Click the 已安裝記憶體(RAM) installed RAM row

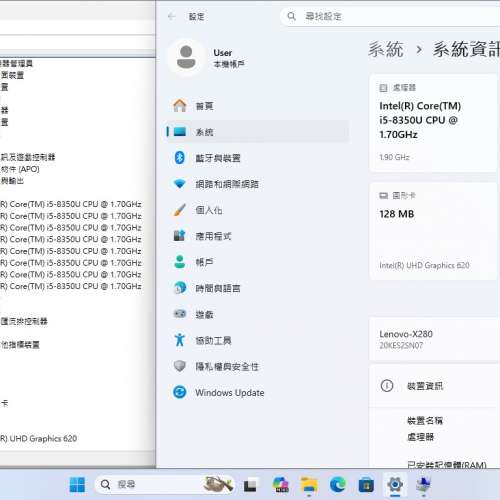[447, 464]
